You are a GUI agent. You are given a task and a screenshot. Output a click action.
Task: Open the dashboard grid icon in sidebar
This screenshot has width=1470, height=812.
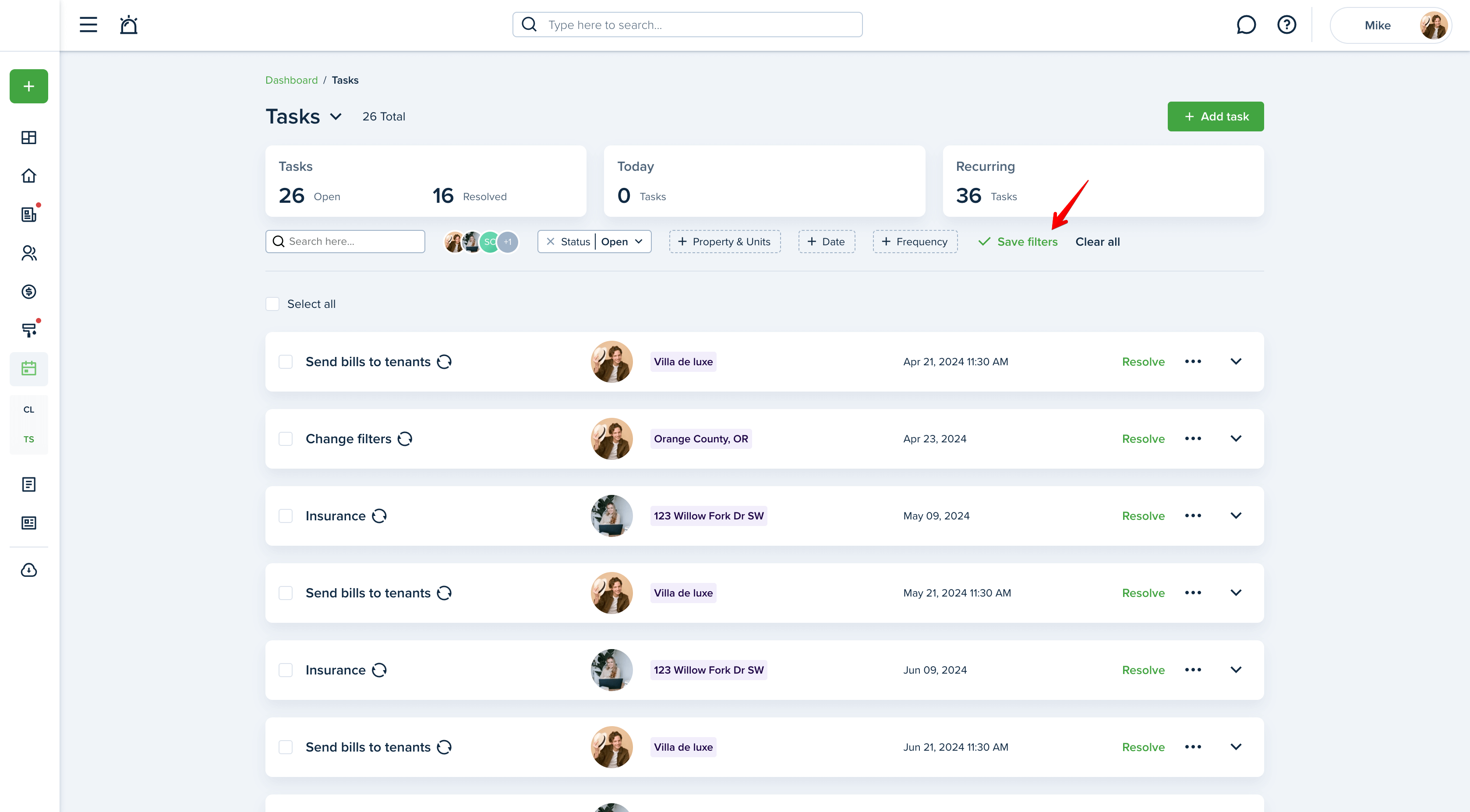coord(28,138)
